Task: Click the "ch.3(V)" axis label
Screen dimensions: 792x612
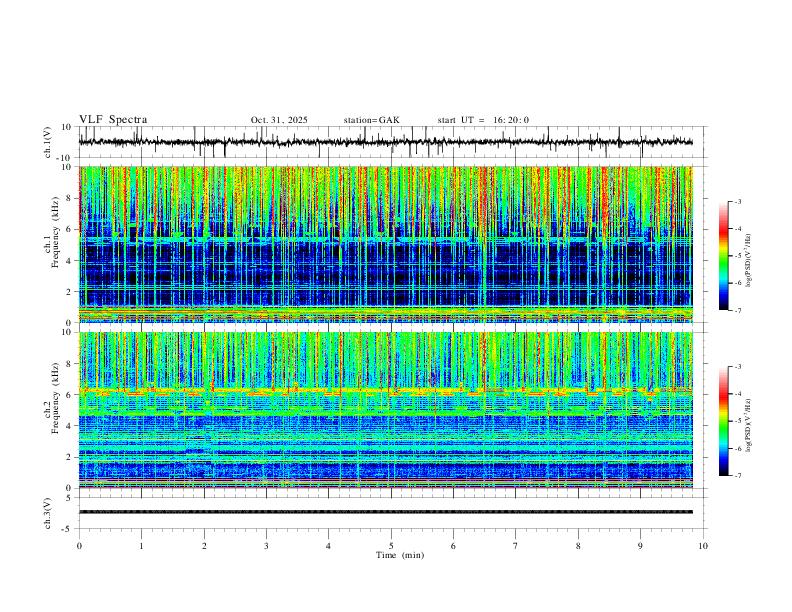Action: point(48,513)
